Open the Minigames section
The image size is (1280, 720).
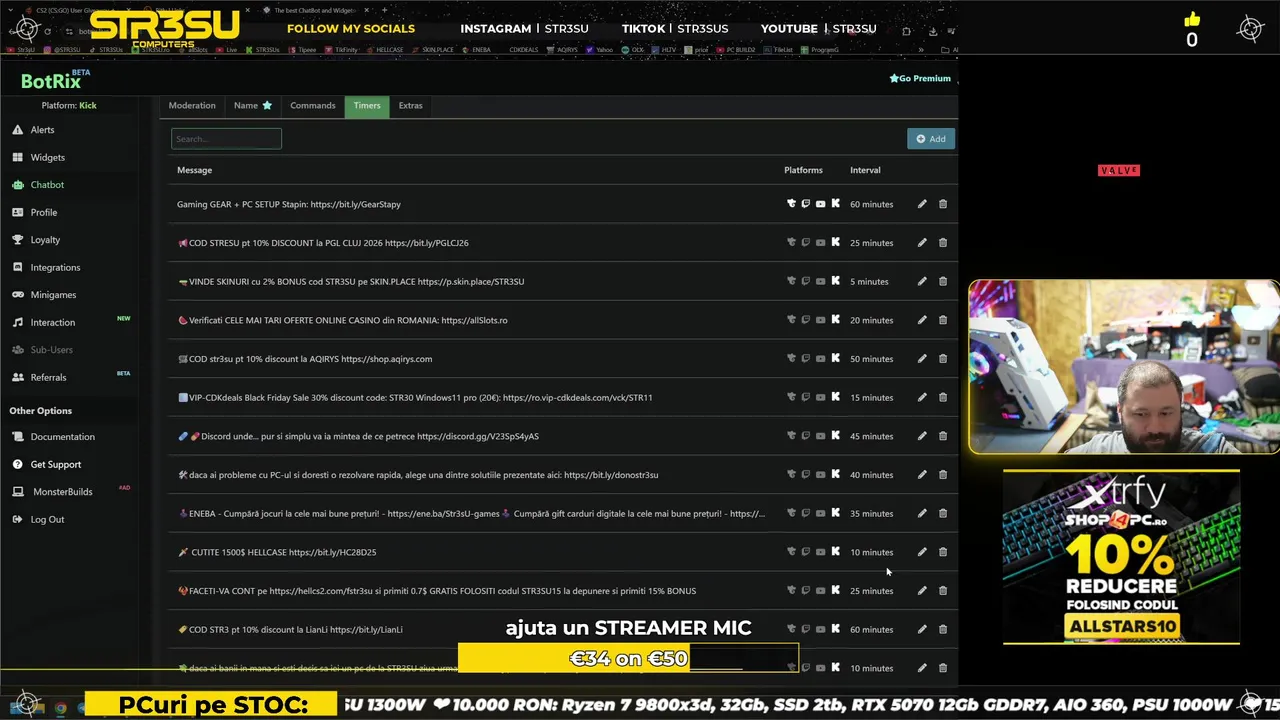tap(53, 295)
